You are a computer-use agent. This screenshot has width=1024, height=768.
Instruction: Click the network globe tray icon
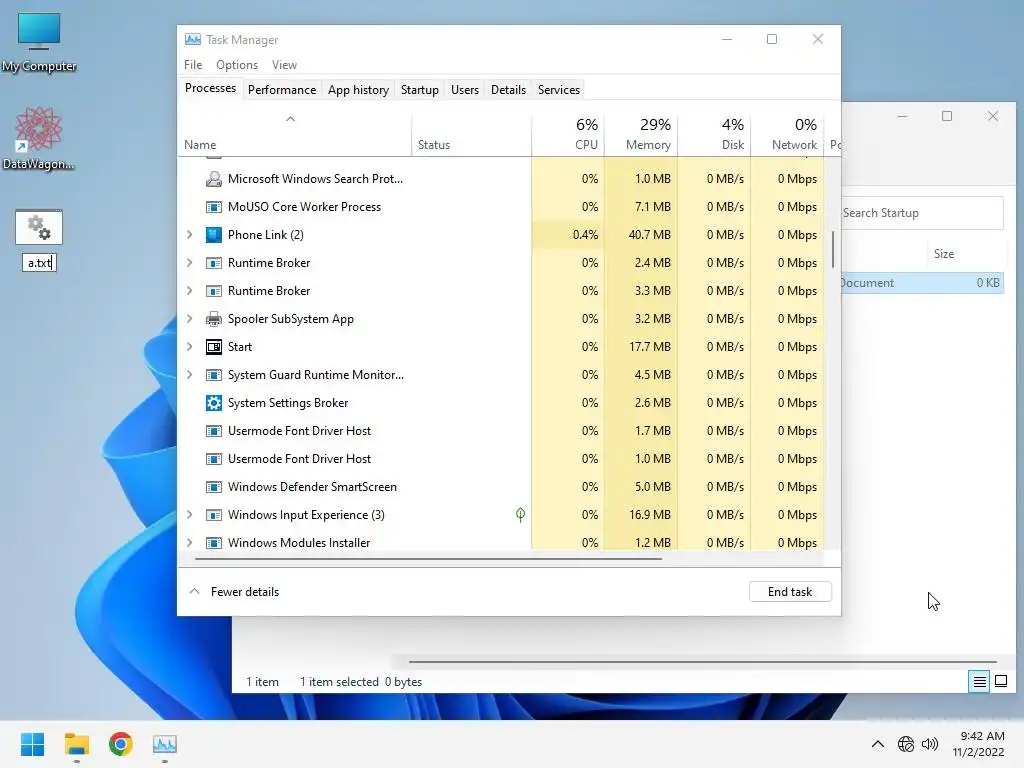pyautogui.click(x=906, y=744)
